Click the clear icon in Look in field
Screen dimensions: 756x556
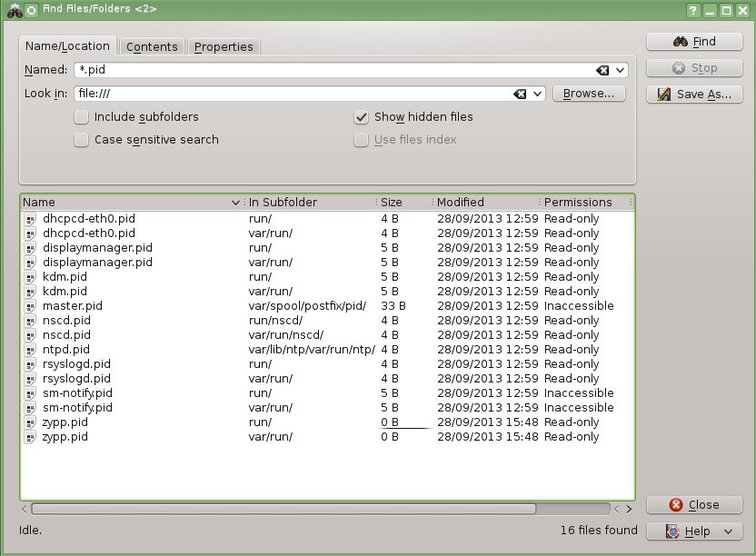[x=520, y=94]
